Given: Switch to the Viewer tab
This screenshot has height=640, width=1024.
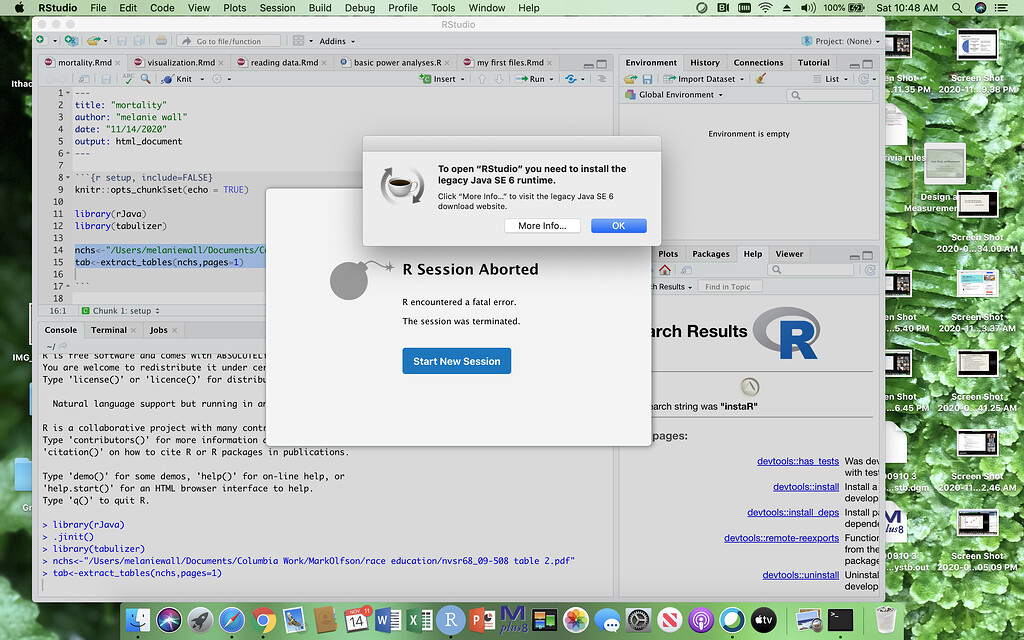Looking at the screenshot, I should tap(789, 254).
